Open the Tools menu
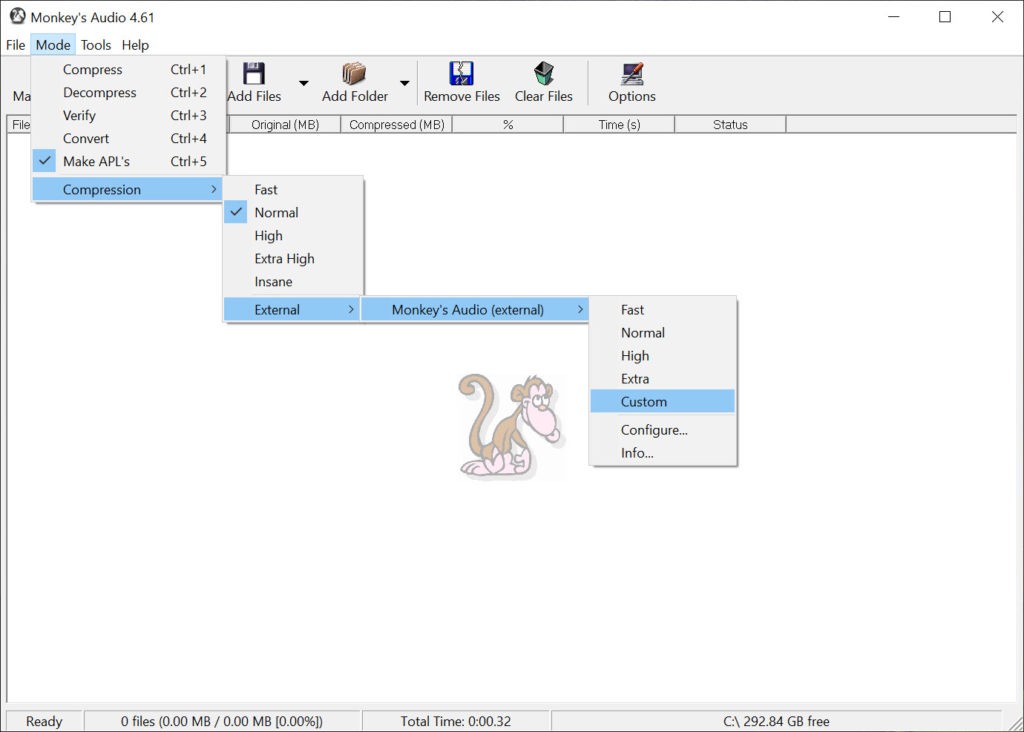This screenshot has height=732, width=1024. 96,45
